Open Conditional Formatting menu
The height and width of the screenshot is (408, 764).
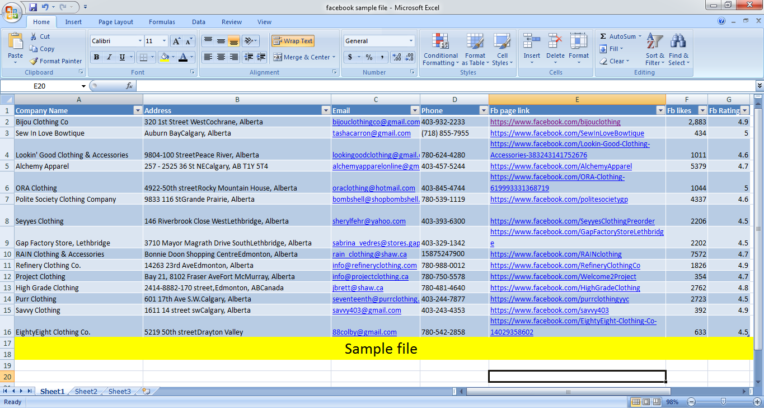[x=440, y=50]
